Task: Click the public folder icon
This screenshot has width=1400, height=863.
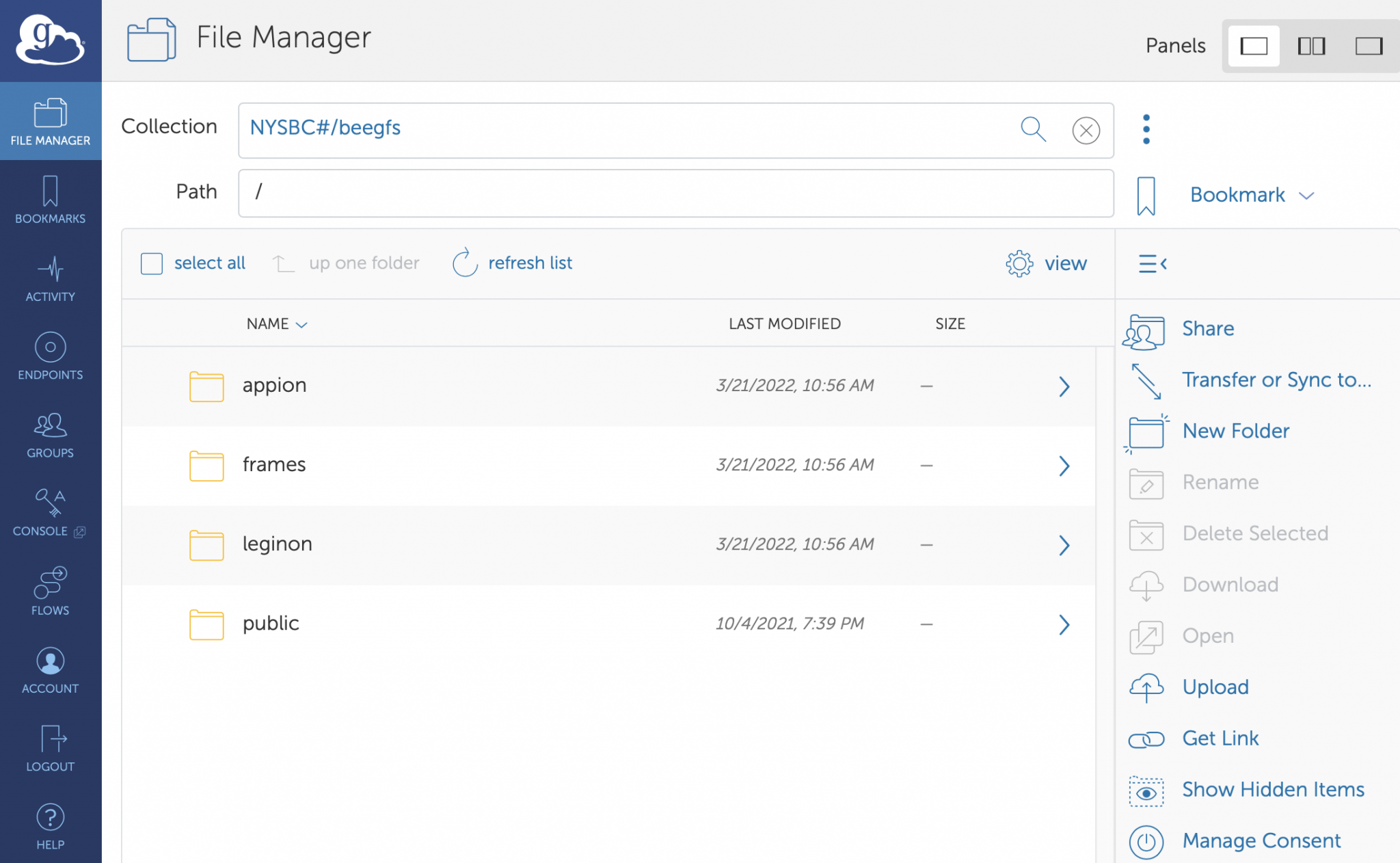Action: [206, 624]
